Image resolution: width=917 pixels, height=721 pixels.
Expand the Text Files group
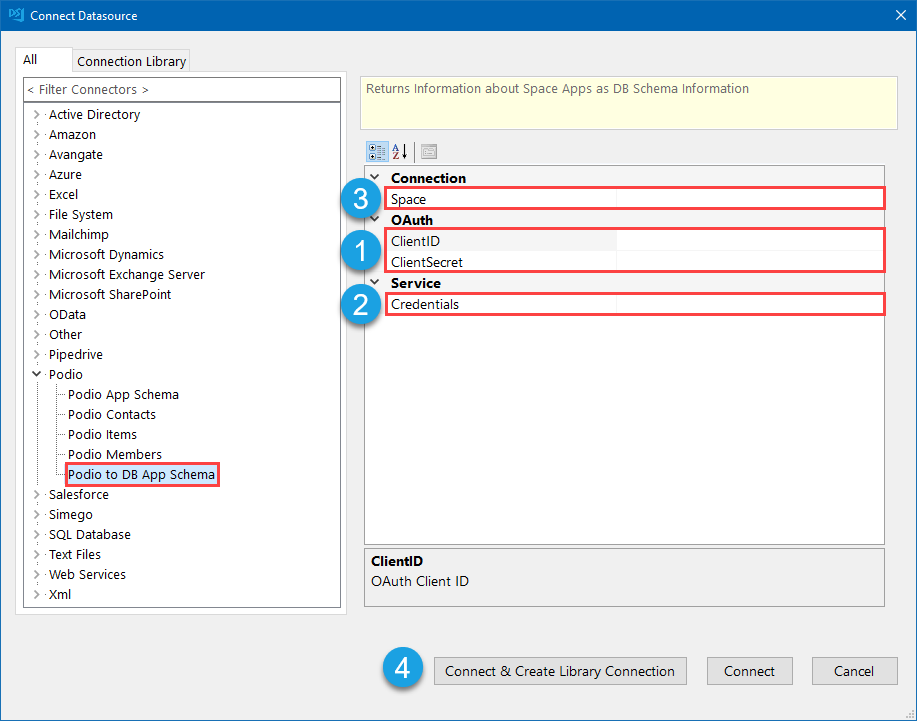37,554
